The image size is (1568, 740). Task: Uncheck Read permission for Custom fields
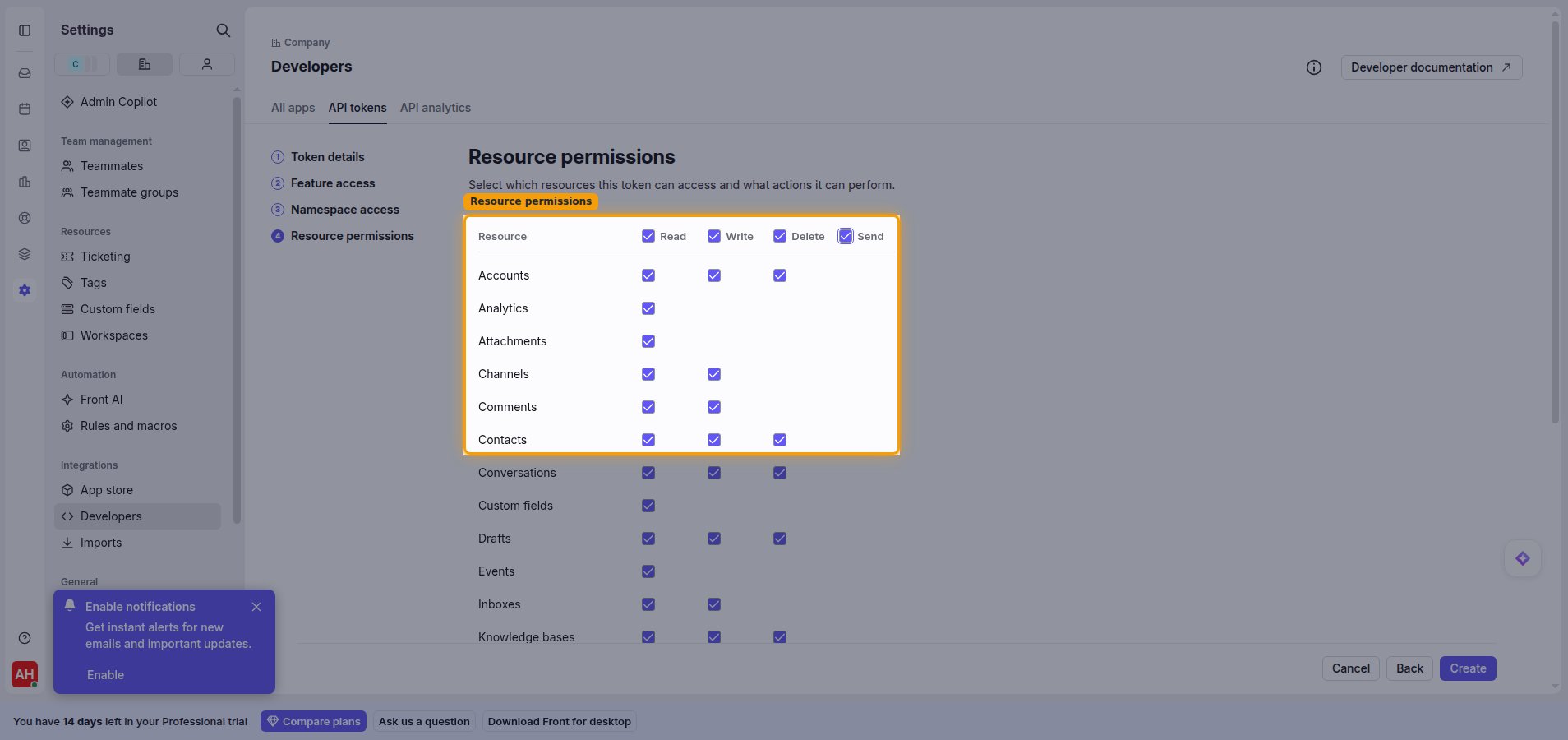tap(648, 506)
